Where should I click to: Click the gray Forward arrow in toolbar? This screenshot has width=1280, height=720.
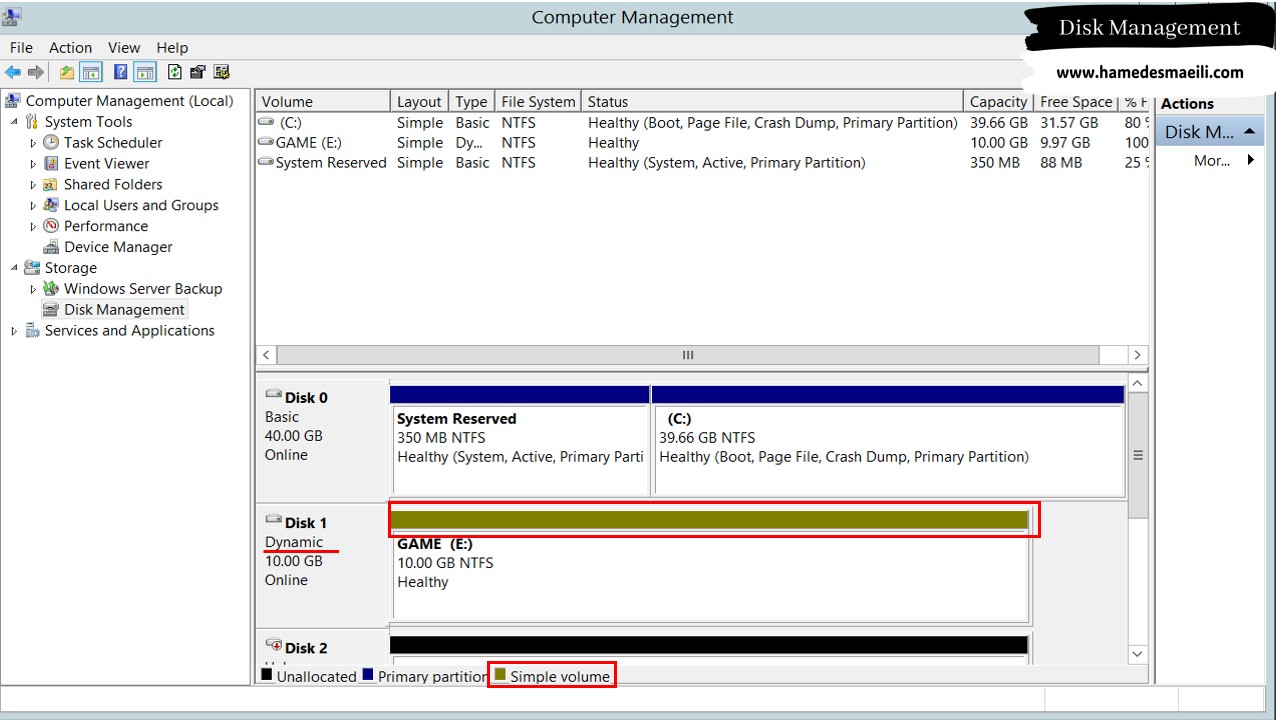[x=36, y=72]
